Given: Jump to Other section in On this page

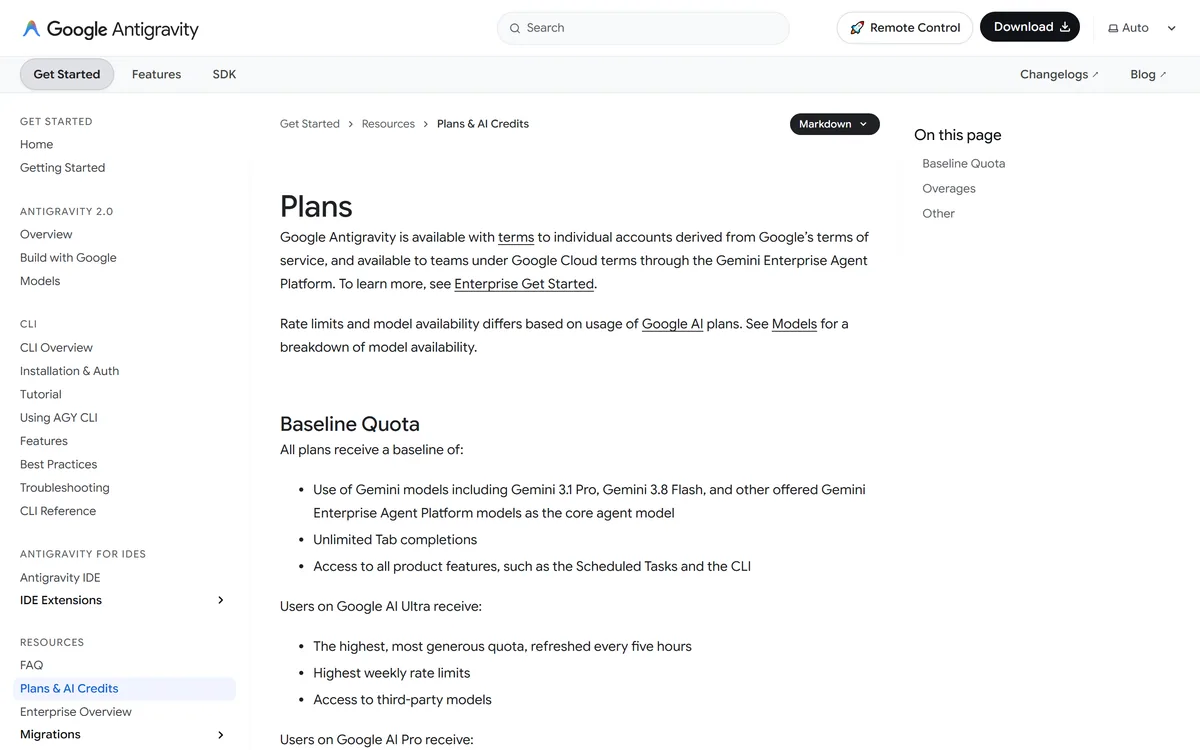Looking at the screenshot, I should (939, 213).
